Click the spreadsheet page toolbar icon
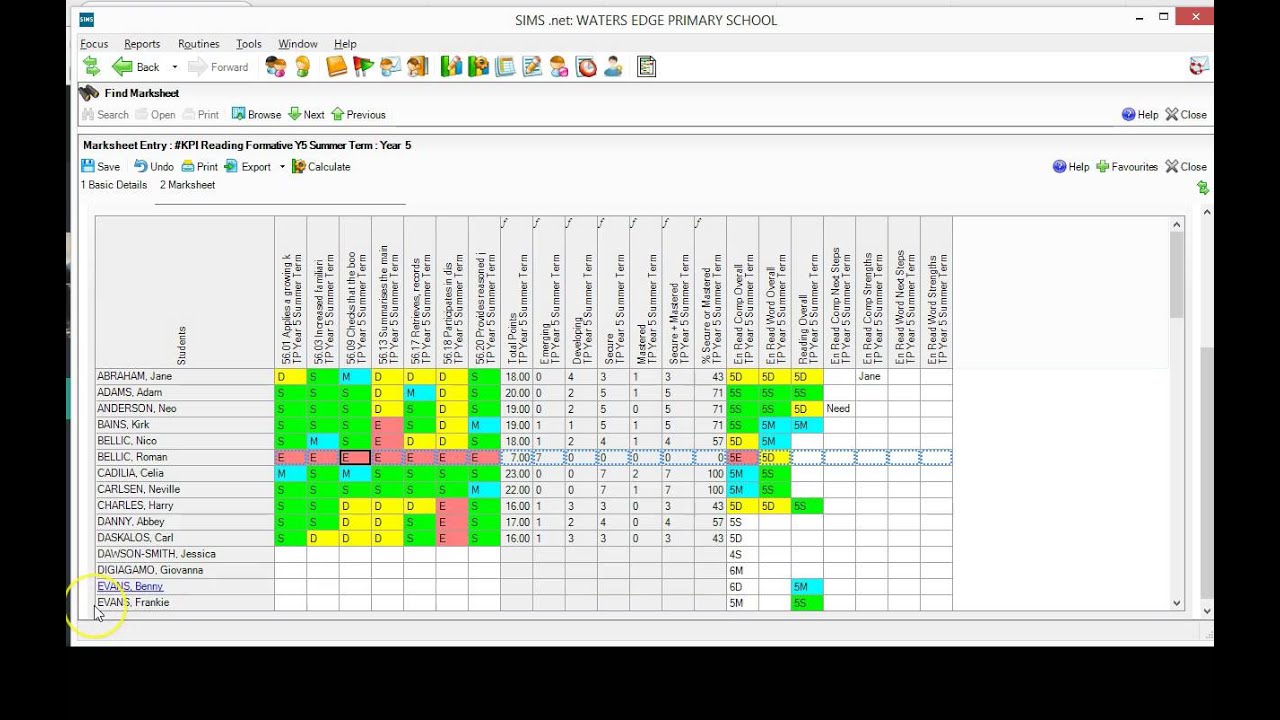Image resolution: width=1280 pixels, height=720 pixels. [x=506, y=67]
